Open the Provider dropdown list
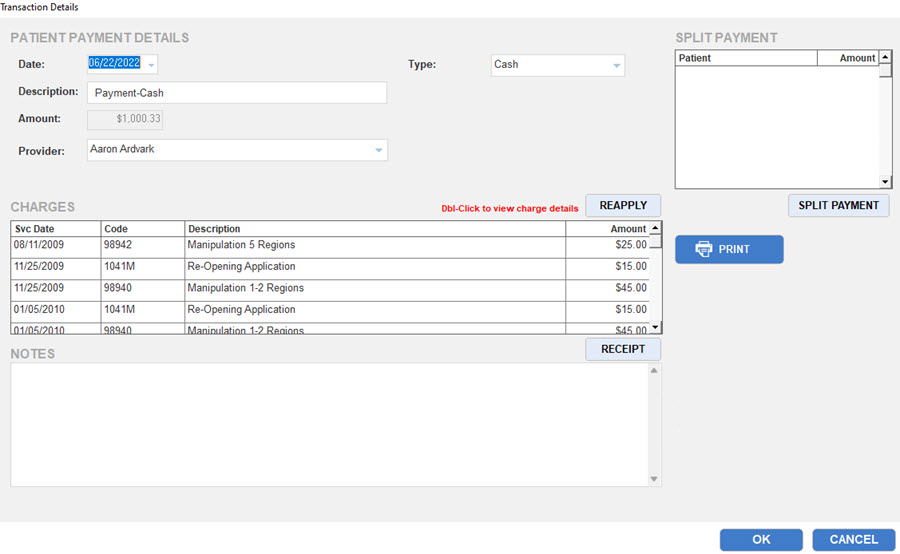 [378, 151]
